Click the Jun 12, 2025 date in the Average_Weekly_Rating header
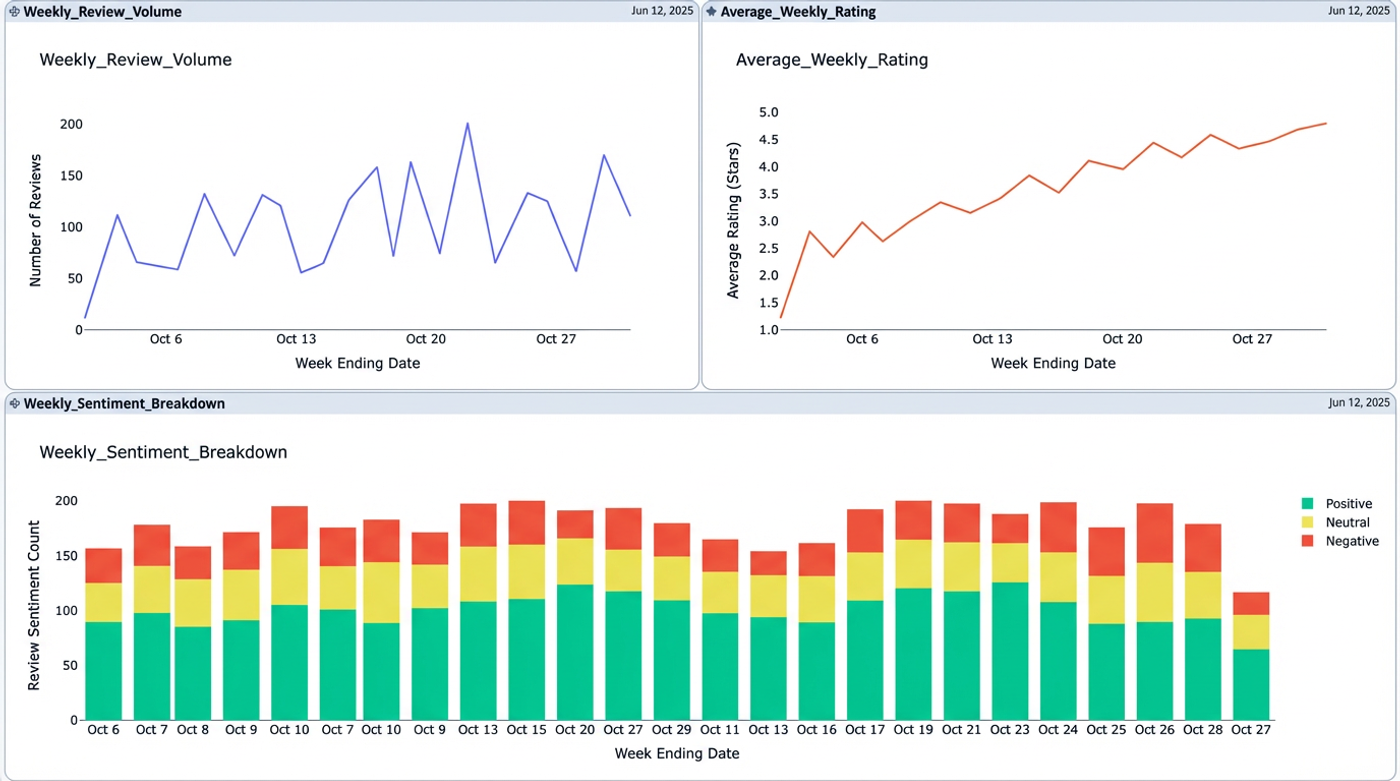1400x781 pixels. click(x=1359, y=11)
